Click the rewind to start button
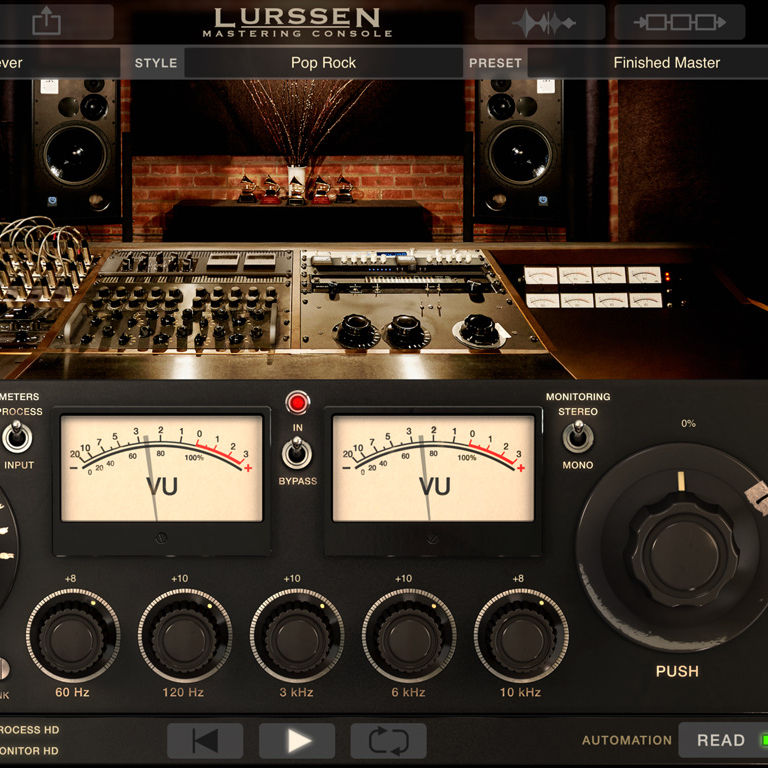Screen dimensions: 768x768 click(205, 741)
